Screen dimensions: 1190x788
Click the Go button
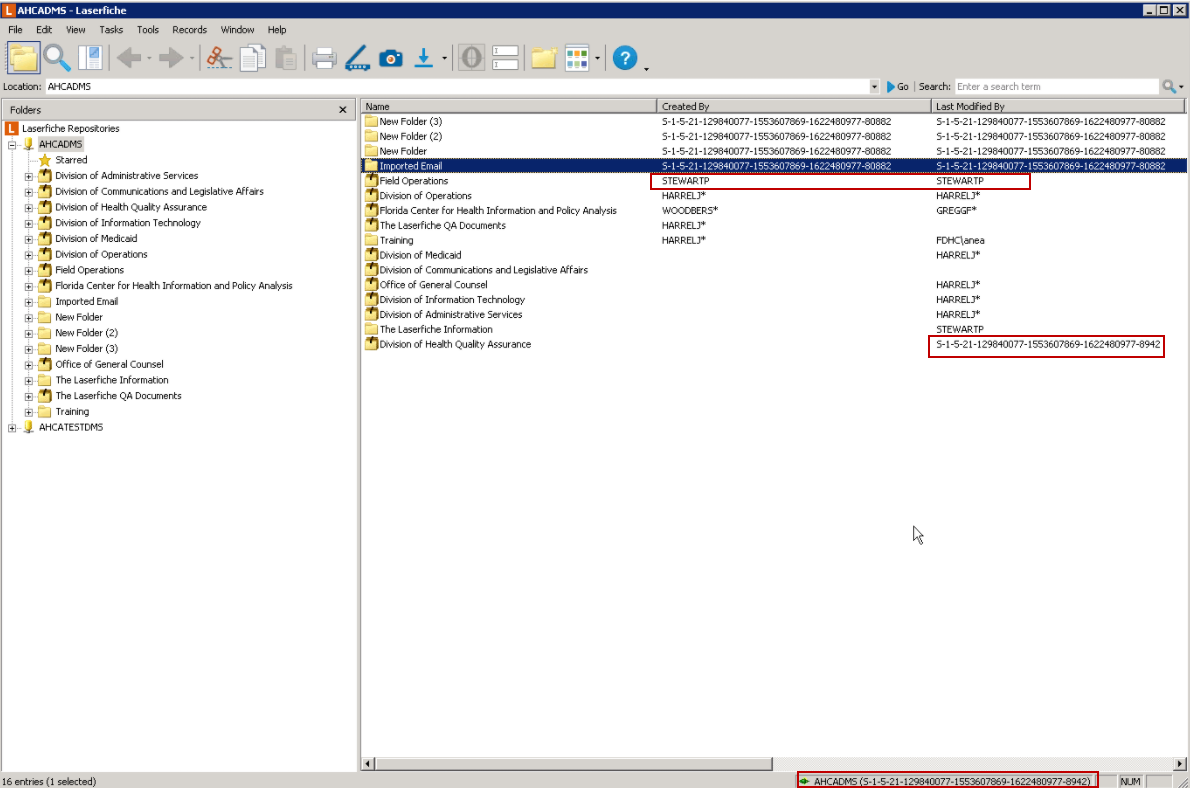pyautogui.click(x=897, y=87)
